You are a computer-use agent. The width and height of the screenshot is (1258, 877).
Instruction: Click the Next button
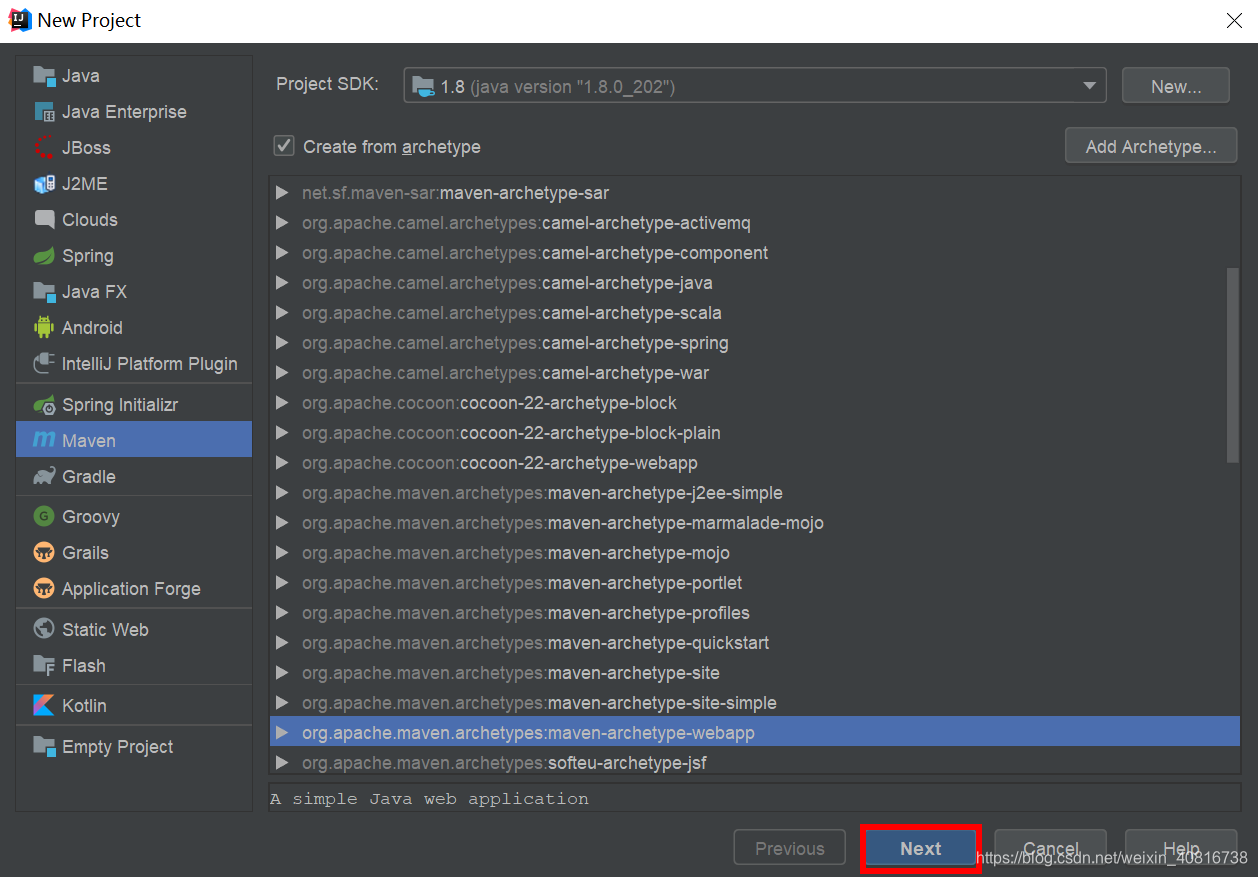(x=920, y=849)
